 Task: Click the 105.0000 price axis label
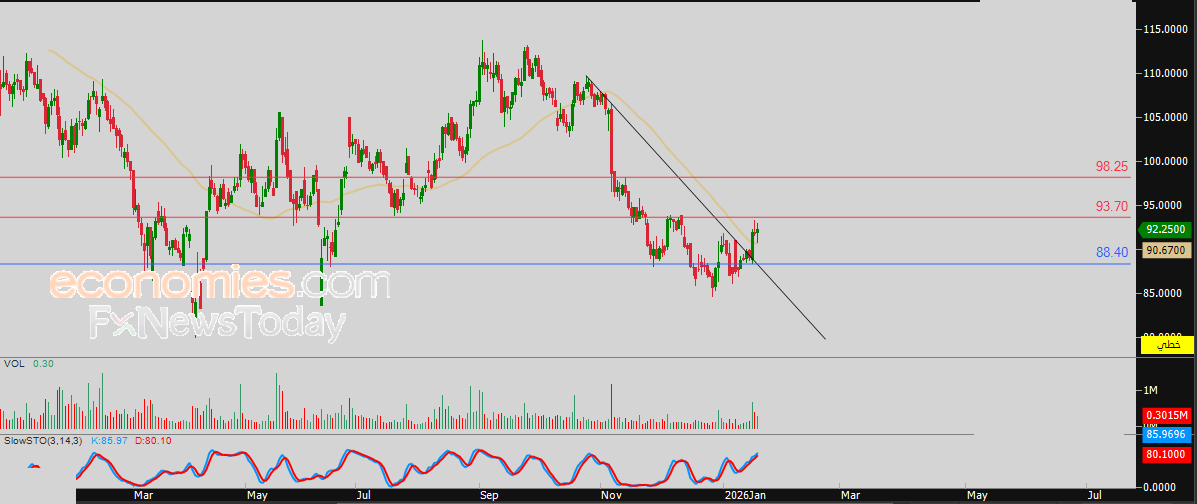(1167, 117)
